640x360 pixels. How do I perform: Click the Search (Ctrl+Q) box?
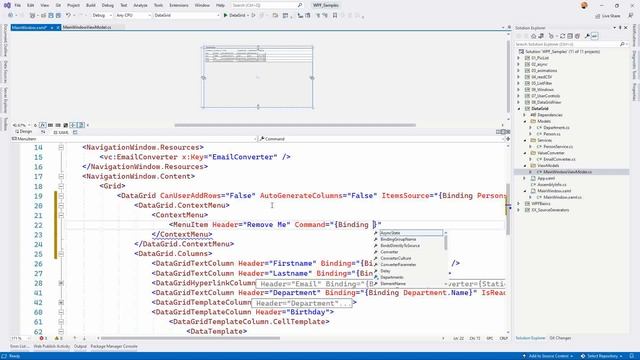pyautogui.click(x=267, y=5)
